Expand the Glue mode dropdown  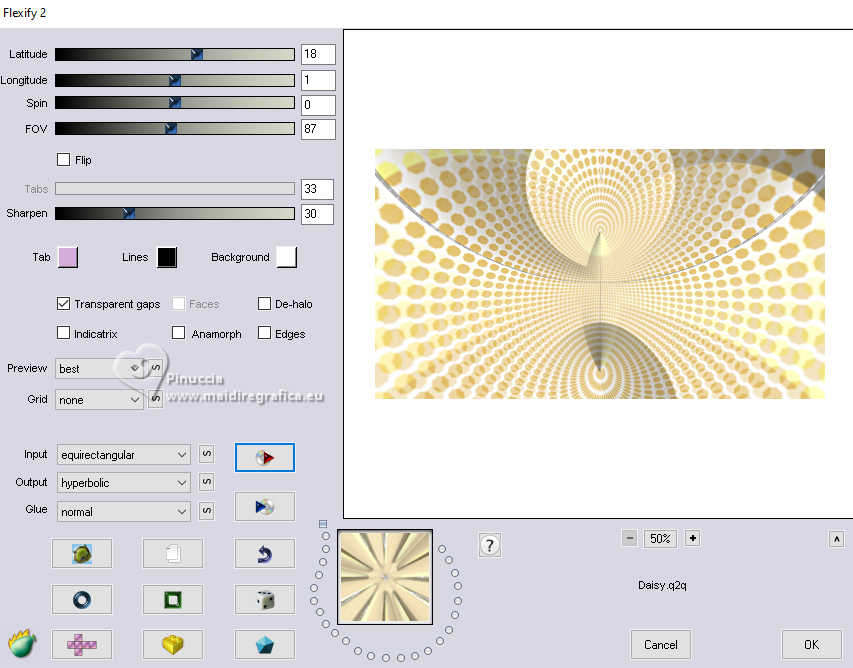coord(123,511)
